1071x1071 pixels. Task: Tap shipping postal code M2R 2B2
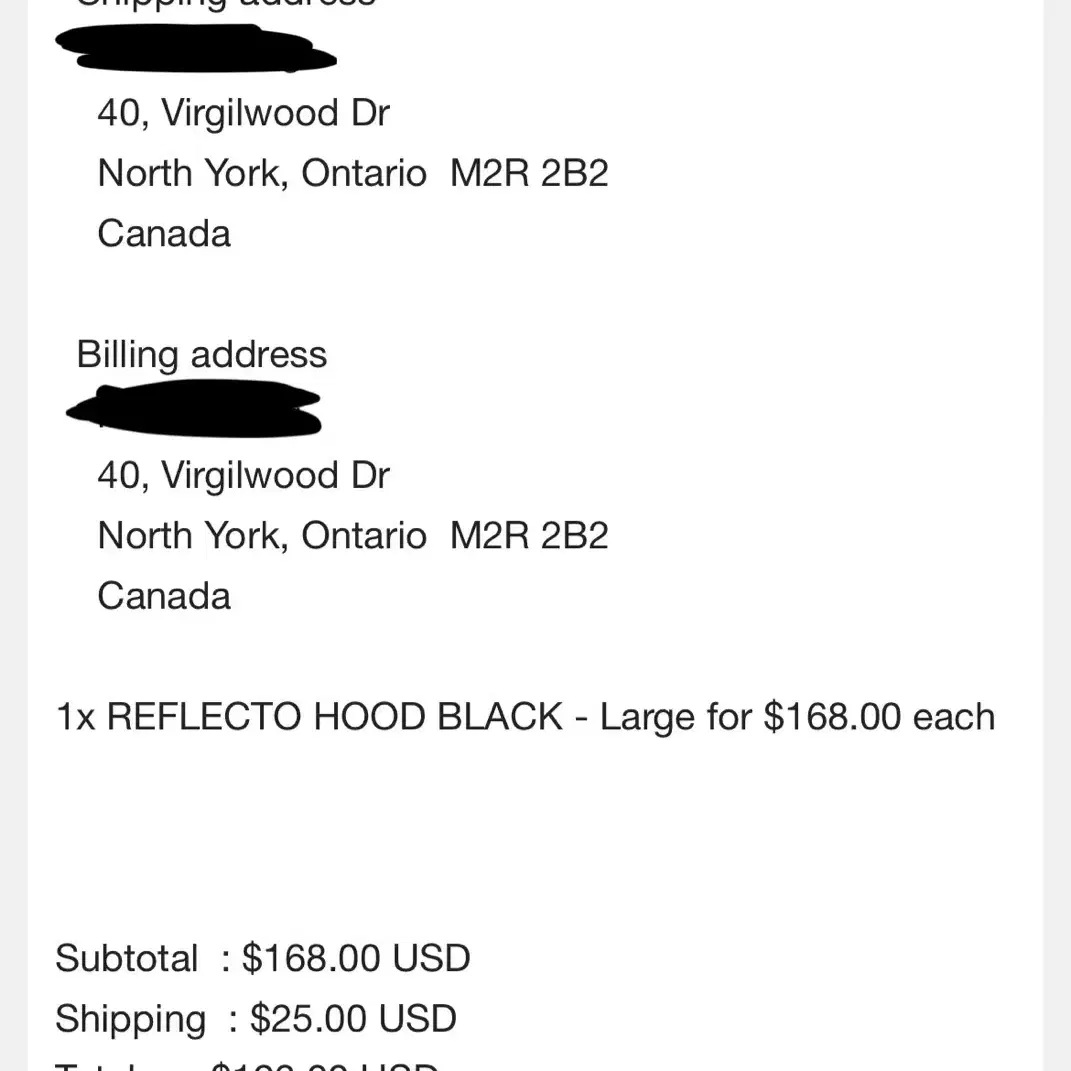[529, 173]
